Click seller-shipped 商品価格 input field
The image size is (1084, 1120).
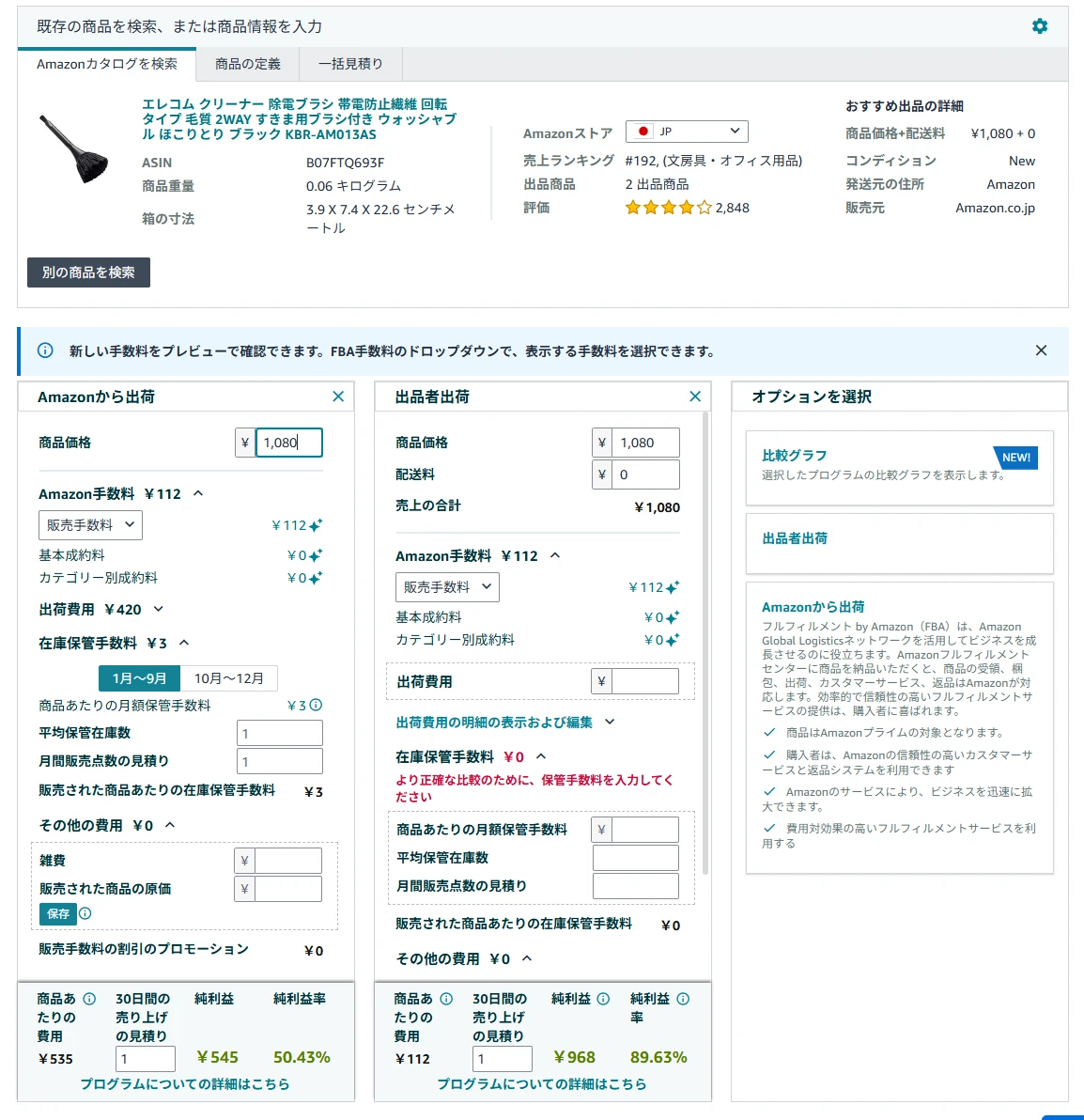coord(645,443)
